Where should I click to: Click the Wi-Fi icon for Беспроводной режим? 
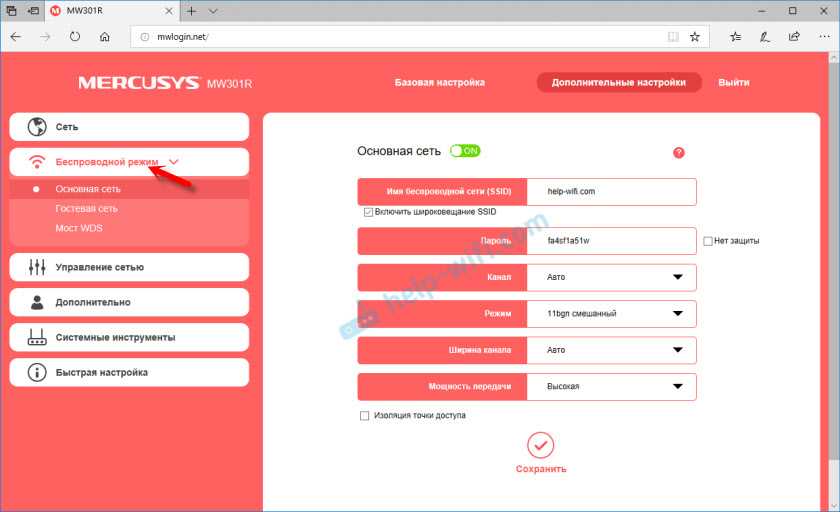(x=38, y=162)
